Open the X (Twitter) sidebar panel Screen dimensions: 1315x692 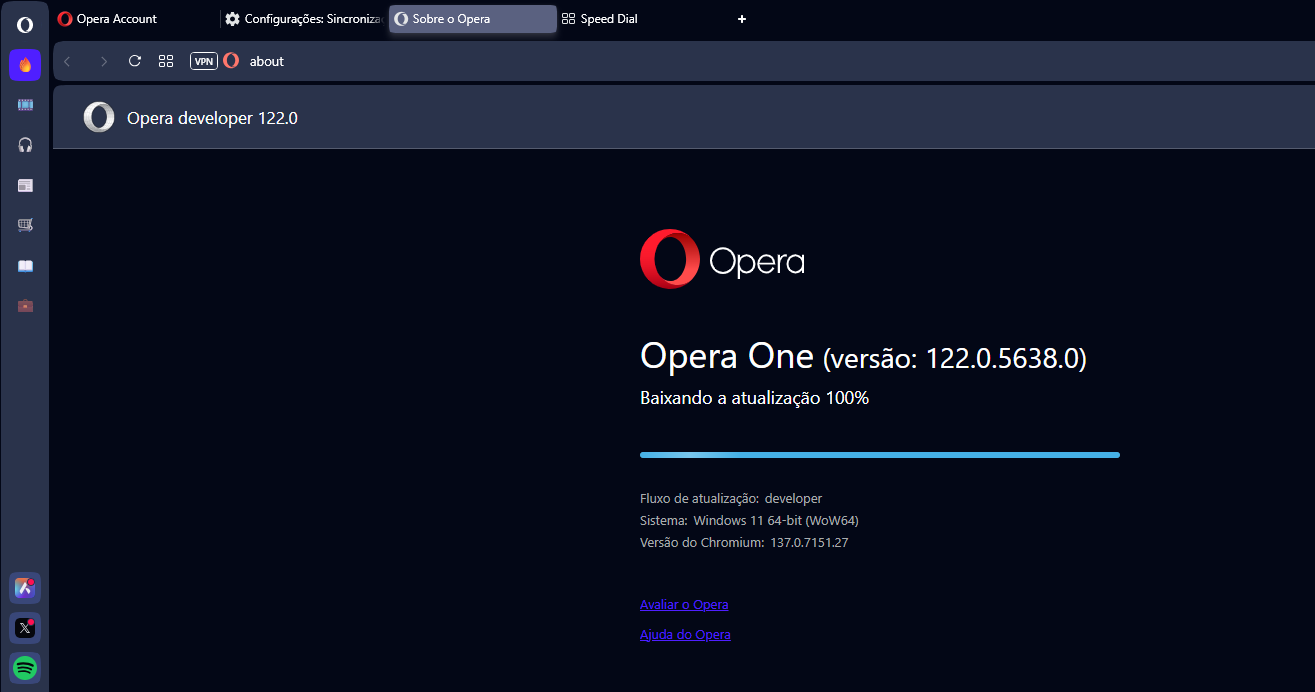25,628
